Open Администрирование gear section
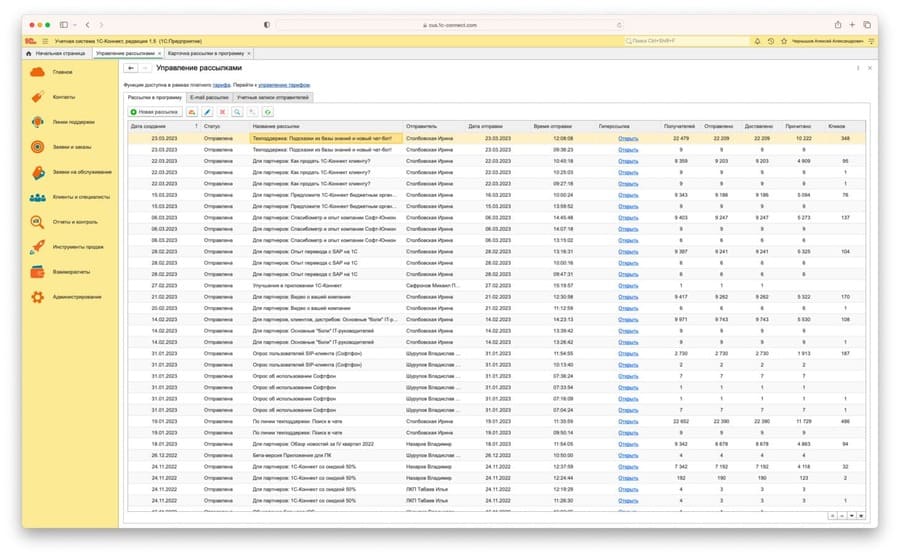The image size is (900, 557). click(65, 297)
